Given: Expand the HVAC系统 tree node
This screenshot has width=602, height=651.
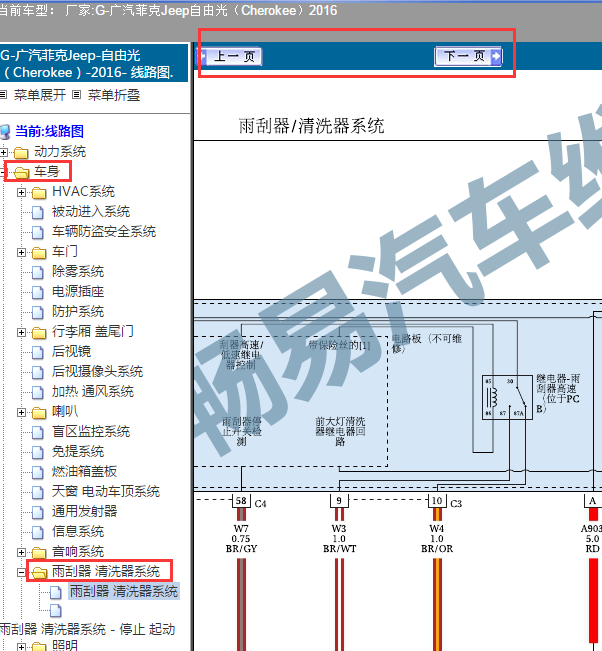Looking at the screenshot, I should tap(22, 193).
